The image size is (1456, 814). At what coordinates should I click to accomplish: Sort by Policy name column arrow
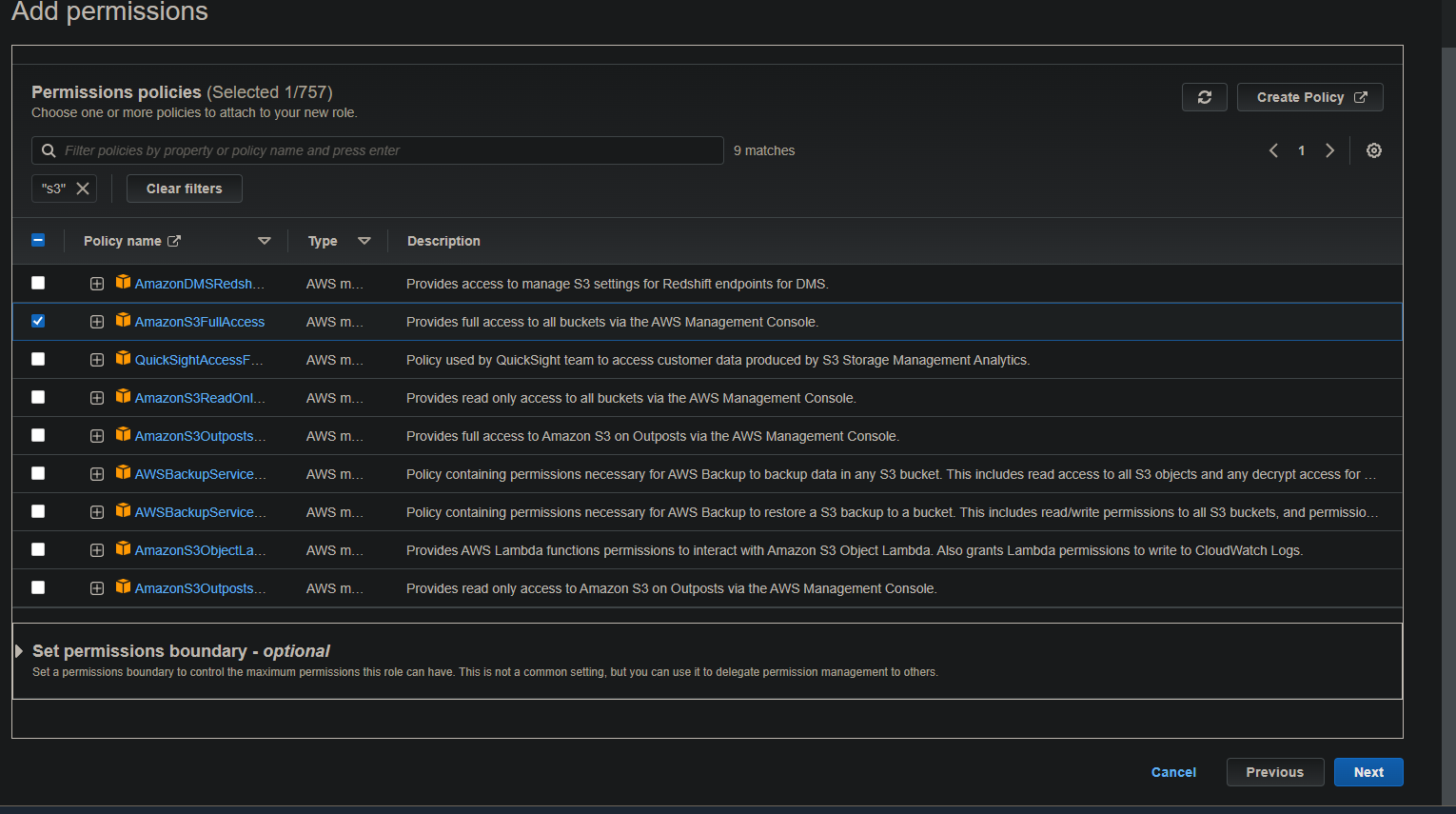265,241
